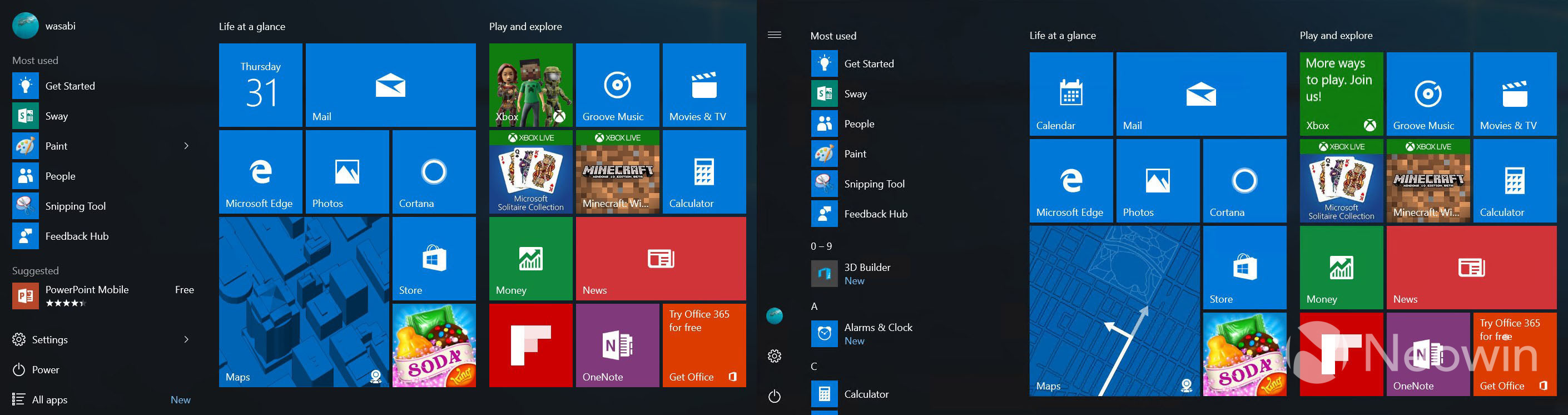Open the Flipboard tile in the left menu

[x=531, y=345]
